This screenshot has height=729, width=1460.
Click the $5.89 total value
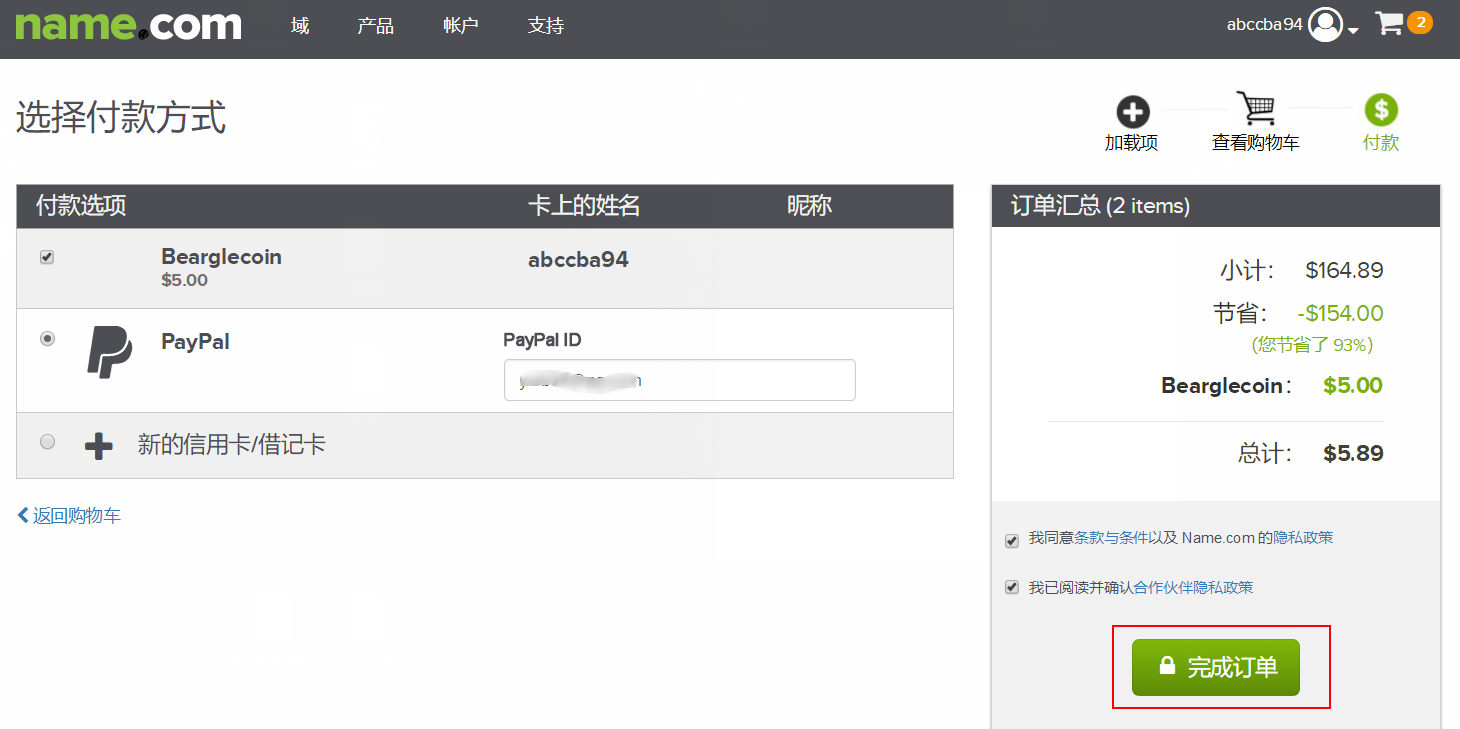point(1353,454)
